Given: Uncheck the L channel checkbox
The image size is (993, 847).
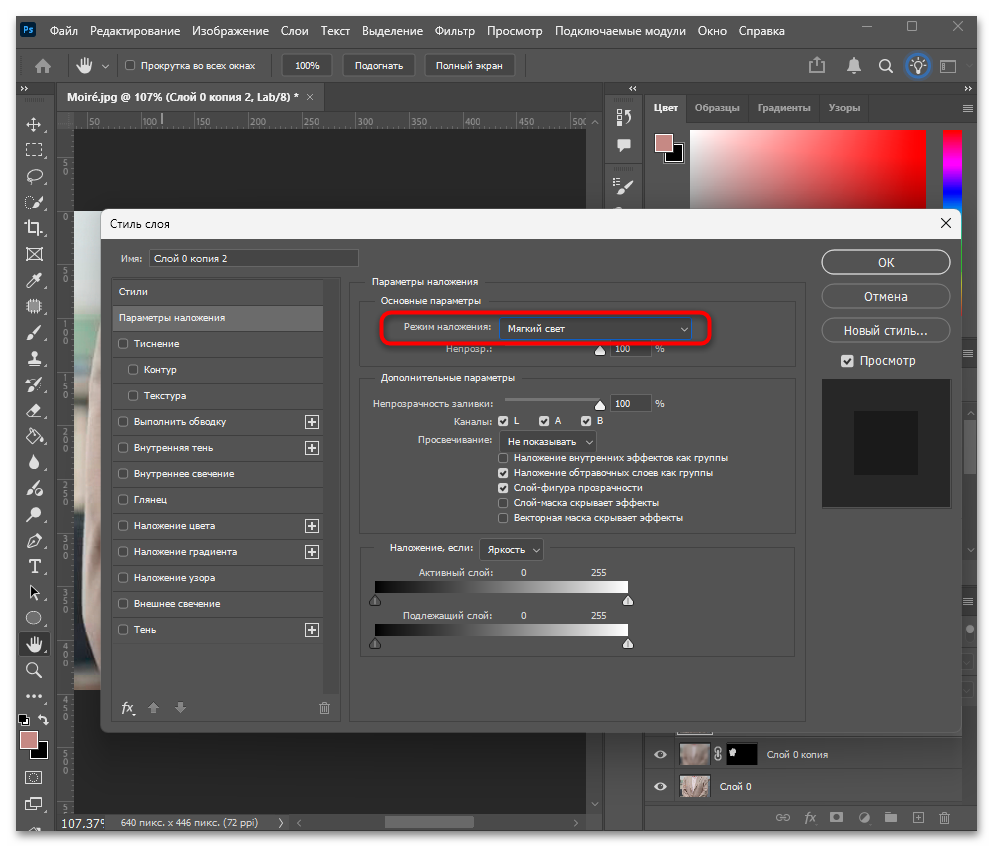Looking at the screenshot, I should [x=503, y=421].
